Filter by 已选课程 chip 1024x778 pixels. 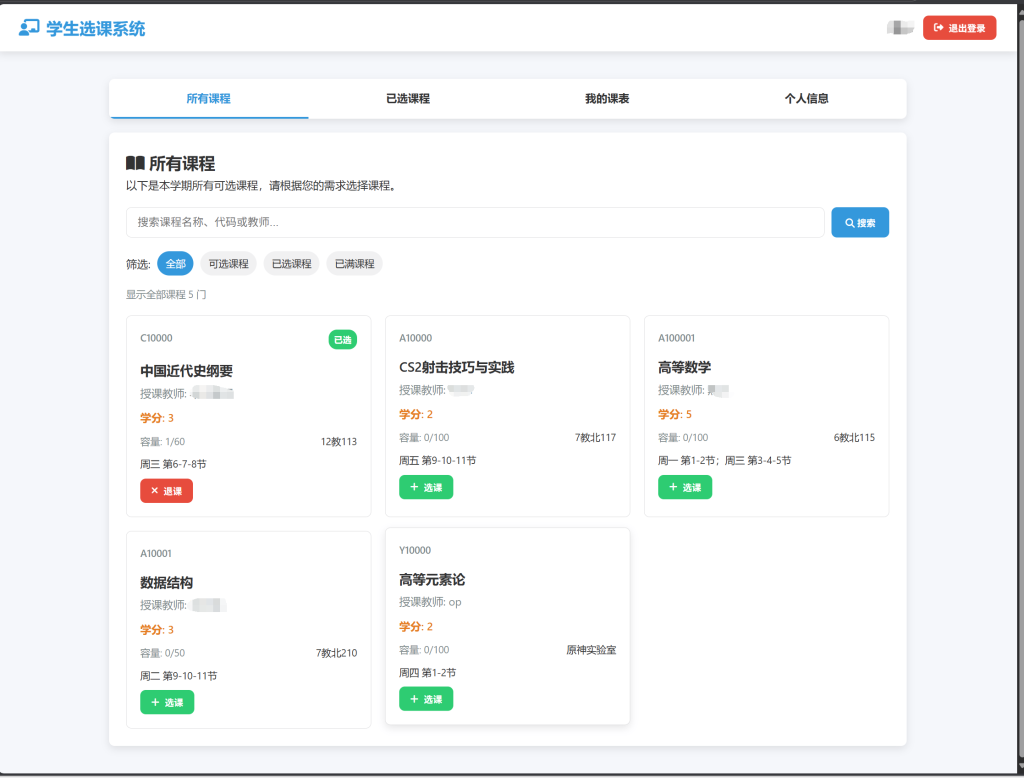point(291,264)
